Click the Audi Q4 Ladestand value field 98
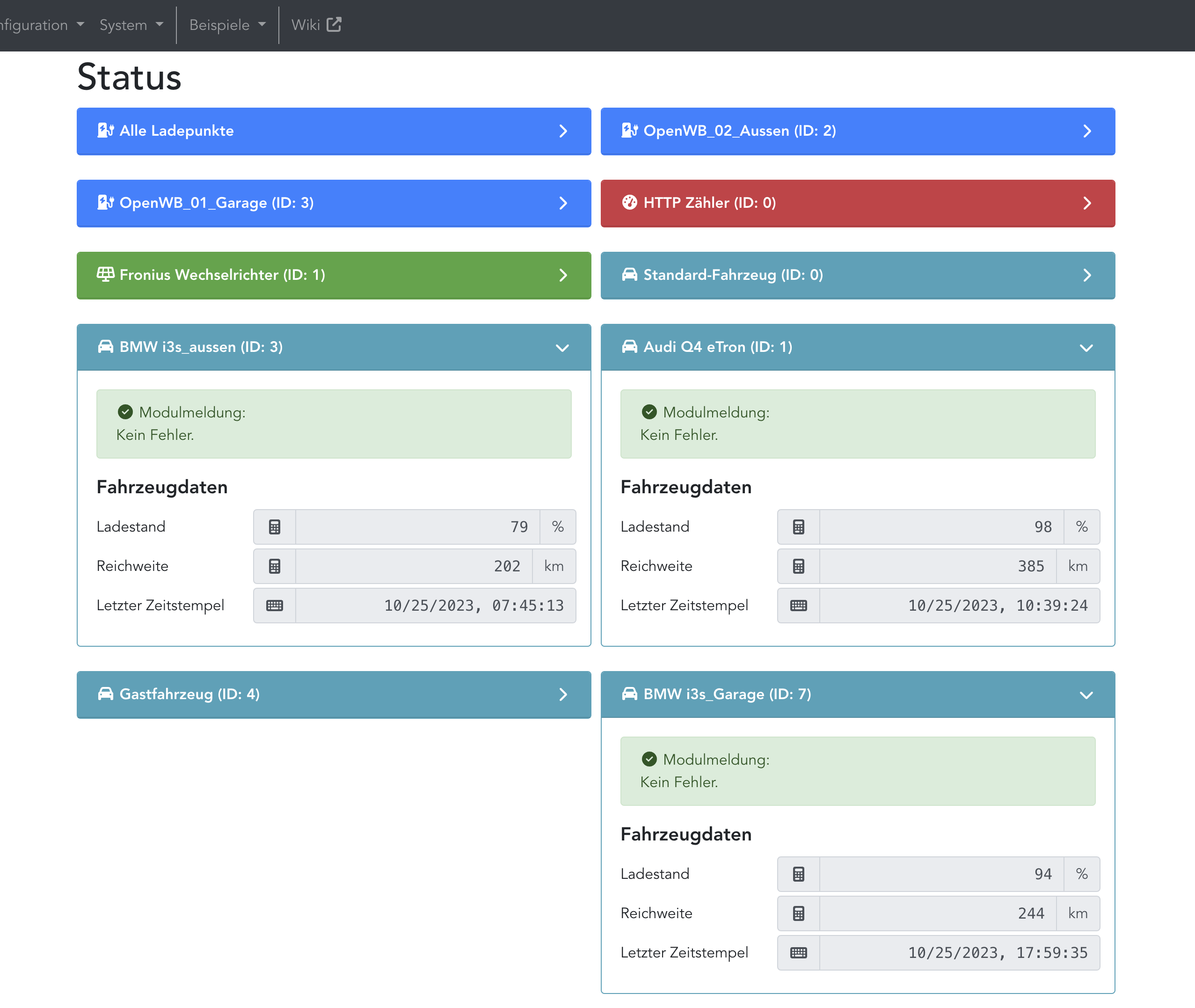The height and width of the screenshot is (1008, 1195). pos(941,527)
